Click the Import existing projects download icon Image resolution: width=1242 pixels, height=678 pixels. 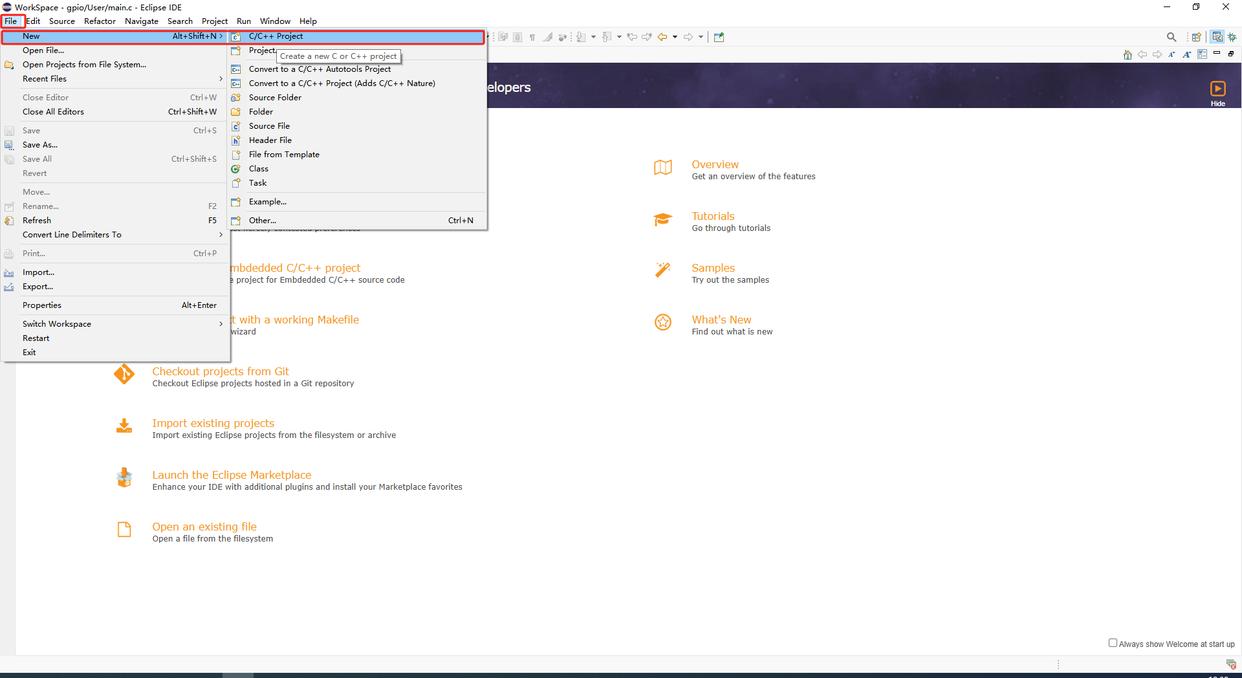[124, 426]
